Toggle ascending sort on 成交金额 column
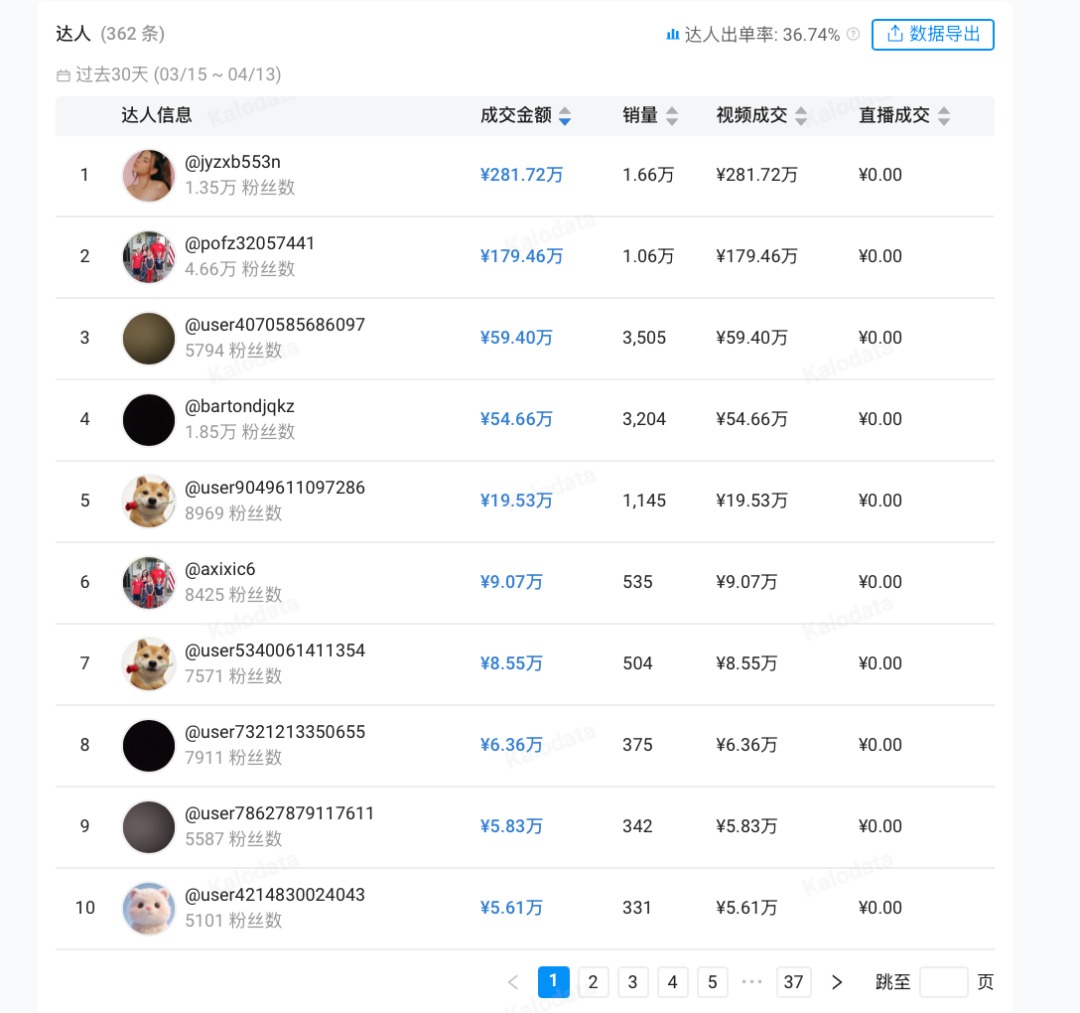Viewport: 1080px width, 1013px height. (564, 110)
